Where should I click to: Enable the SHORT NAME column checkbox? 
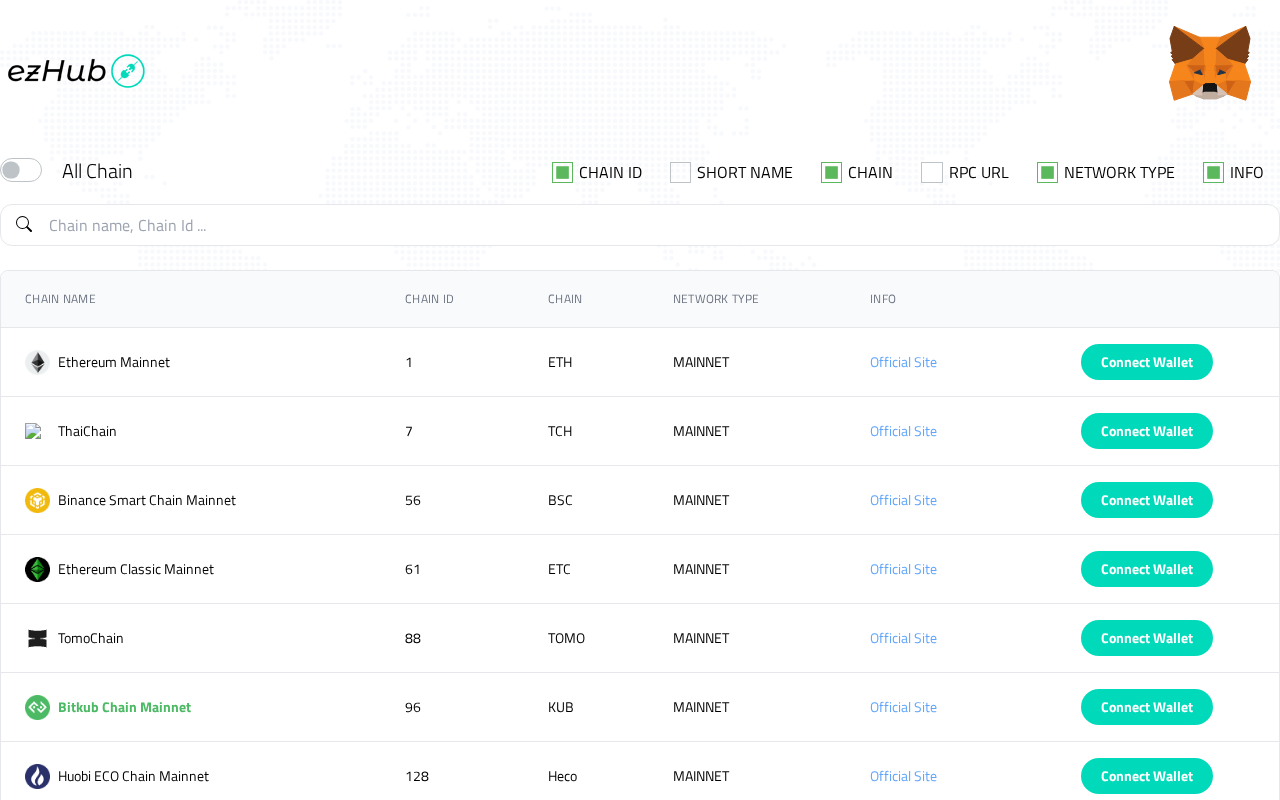pyautogui.click(x=680, y=172)
